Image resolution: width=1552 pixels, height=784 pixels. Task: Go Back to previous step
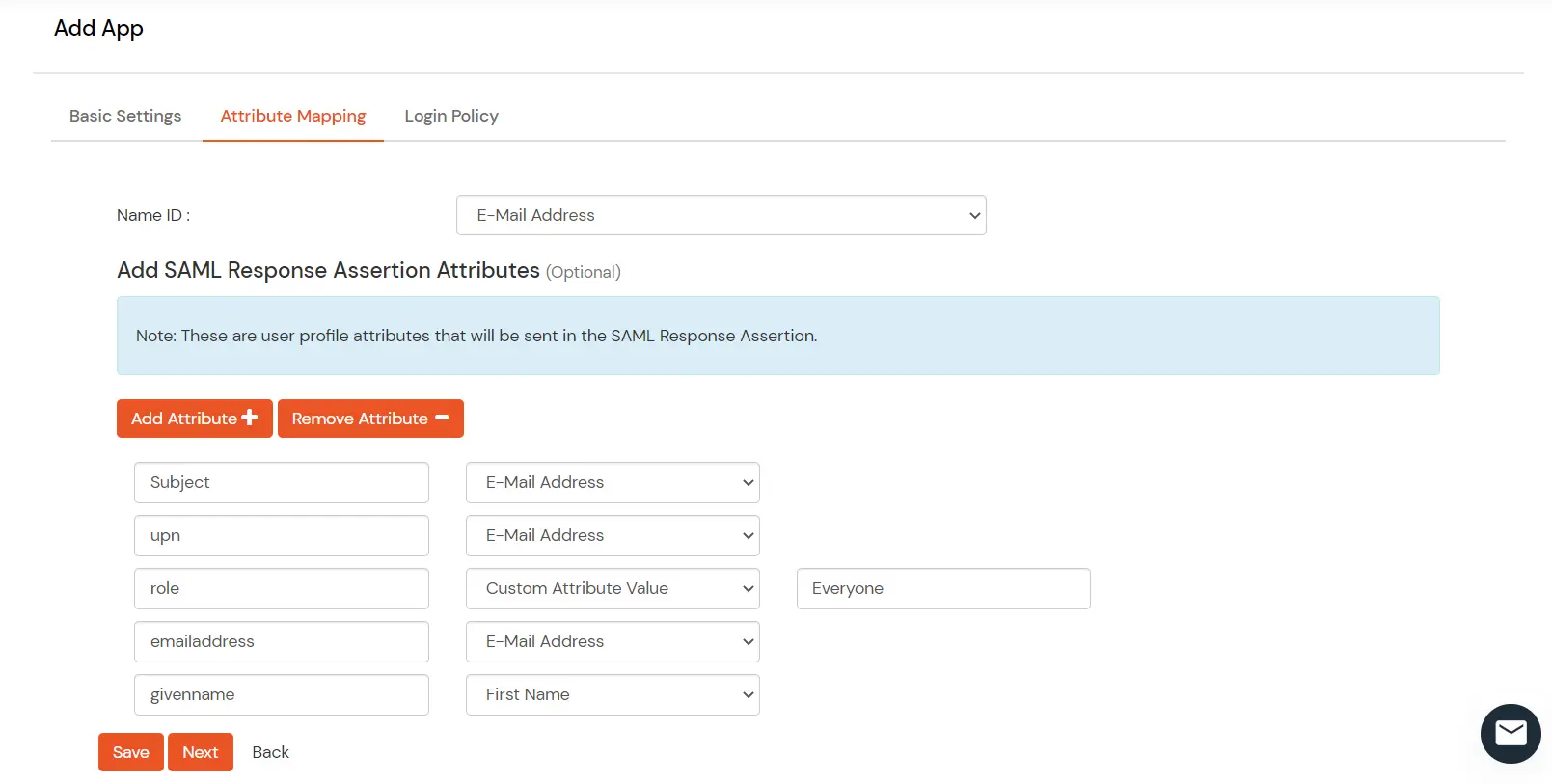270,752
